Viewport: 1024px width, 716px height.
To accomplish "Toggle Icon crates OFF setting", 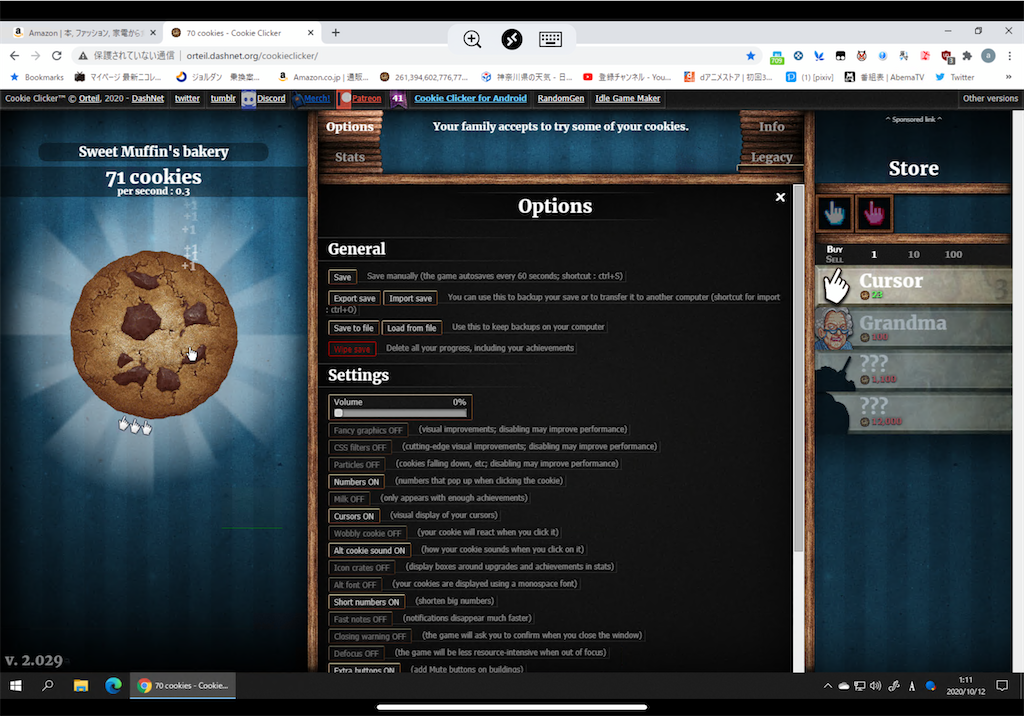I will tap(361, 568).
